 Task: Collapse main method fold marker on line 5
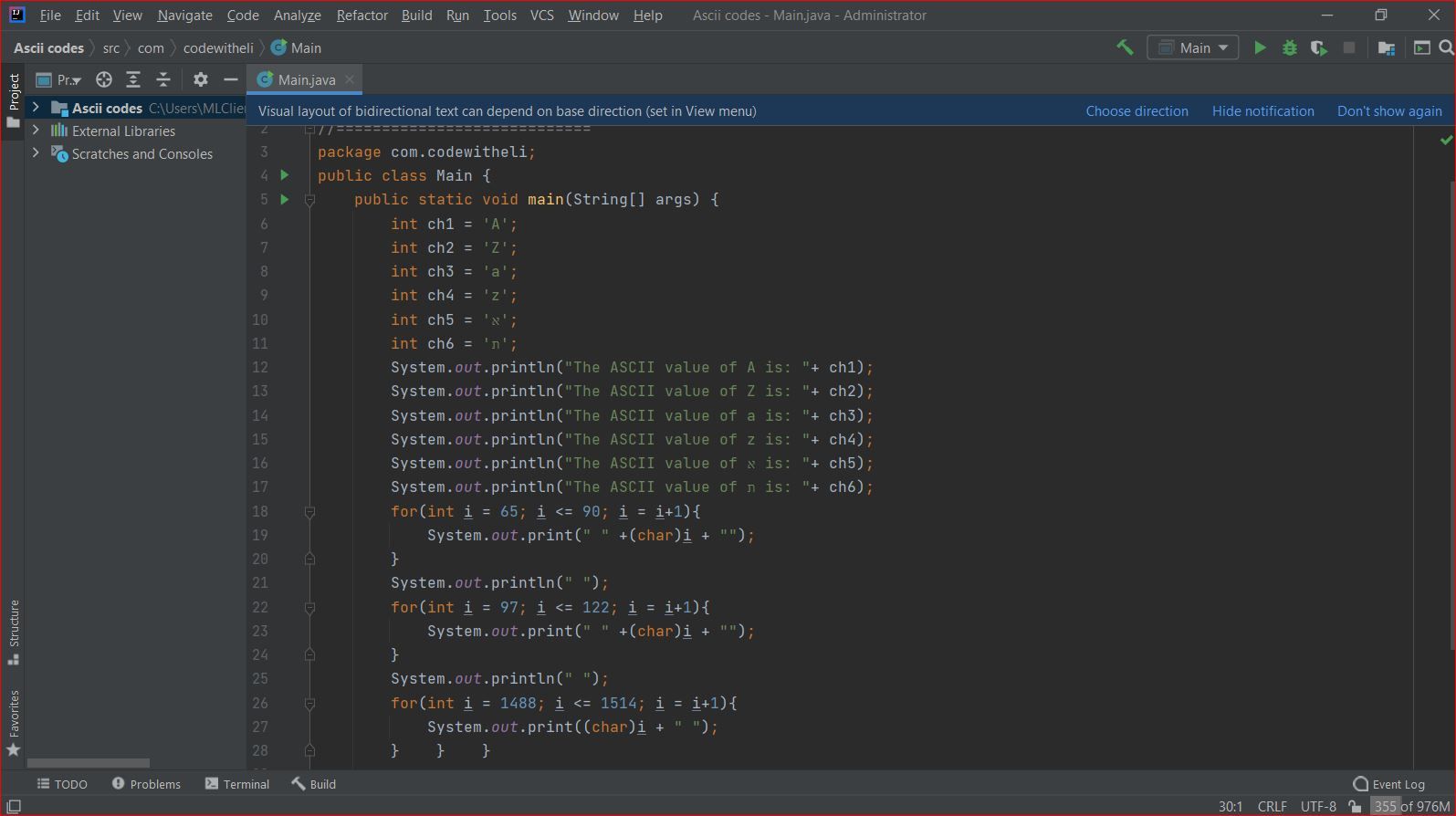309,200
